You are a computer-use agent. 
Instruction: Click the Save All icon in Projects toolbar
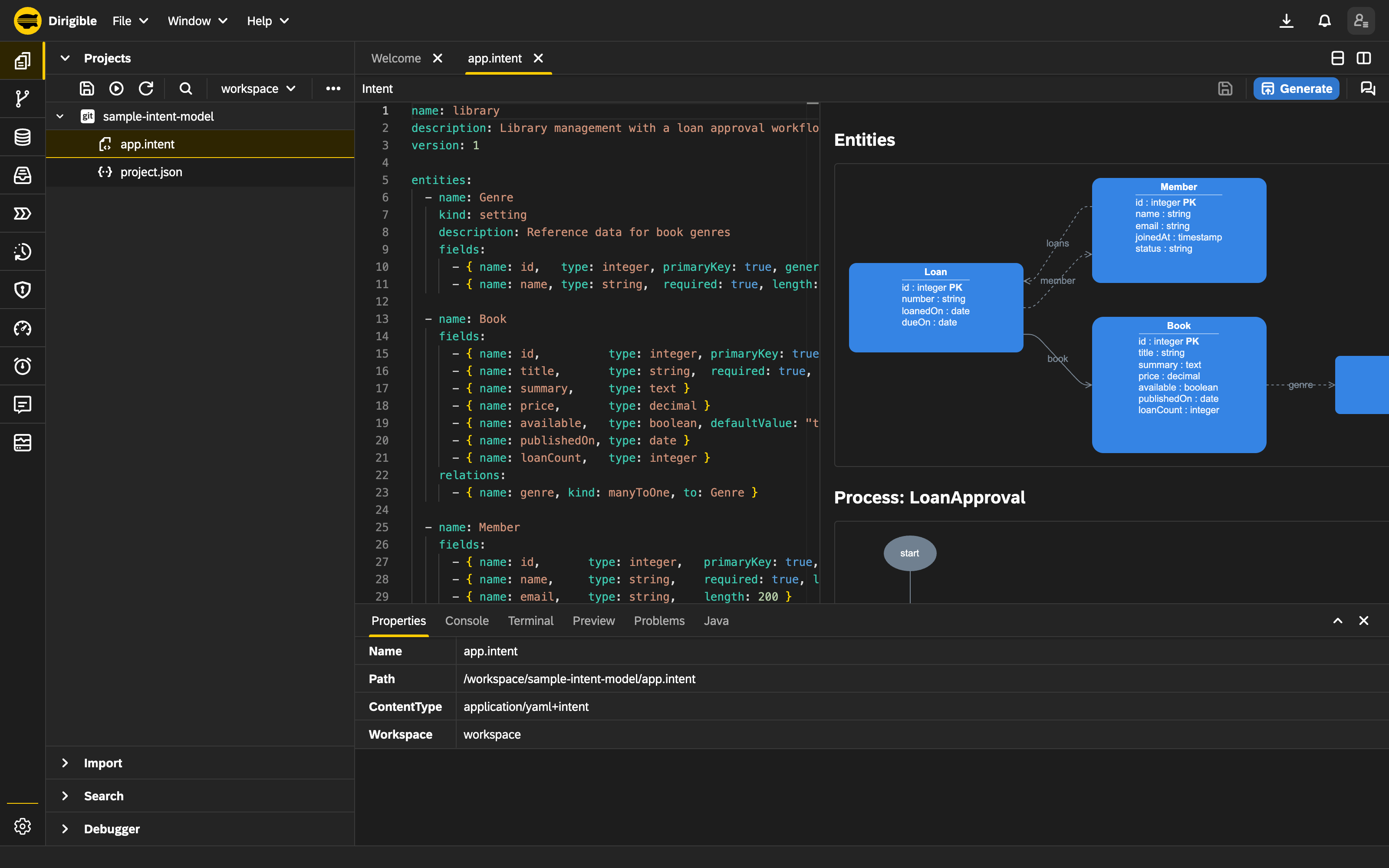click(87, 89)
